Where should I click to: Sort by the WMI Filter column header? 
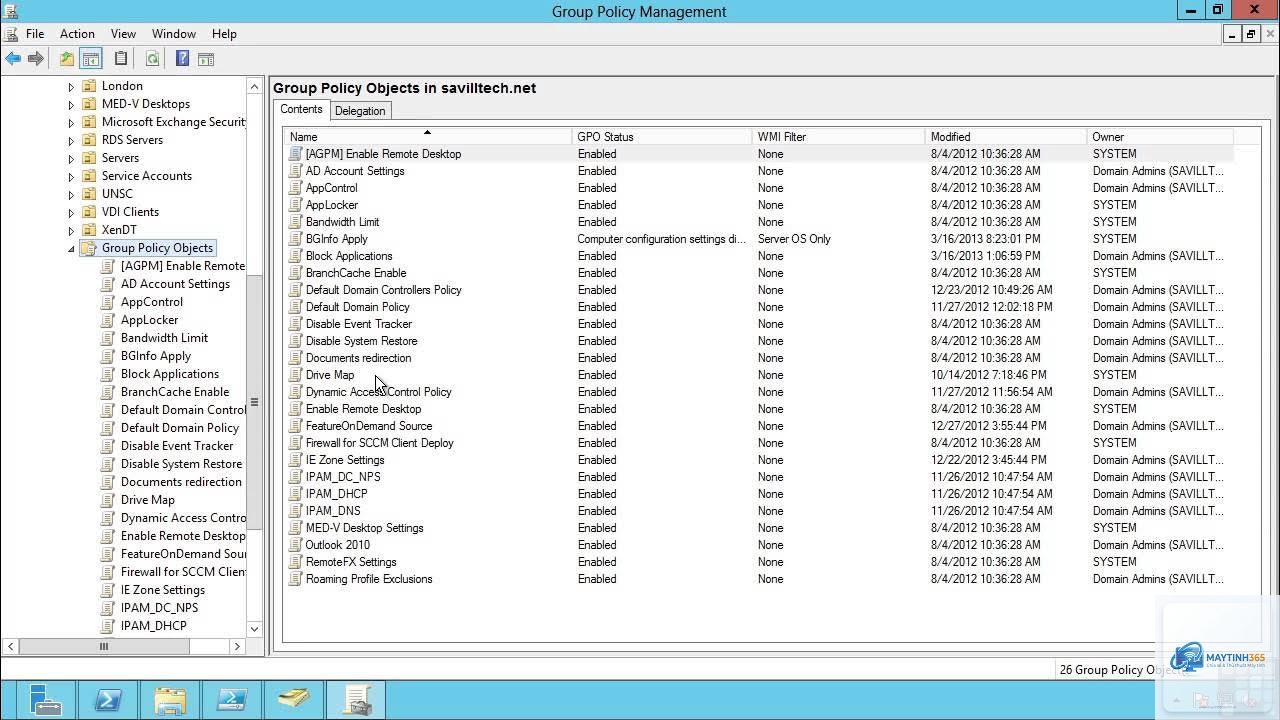pyautogui.click(x=839, y=137)
